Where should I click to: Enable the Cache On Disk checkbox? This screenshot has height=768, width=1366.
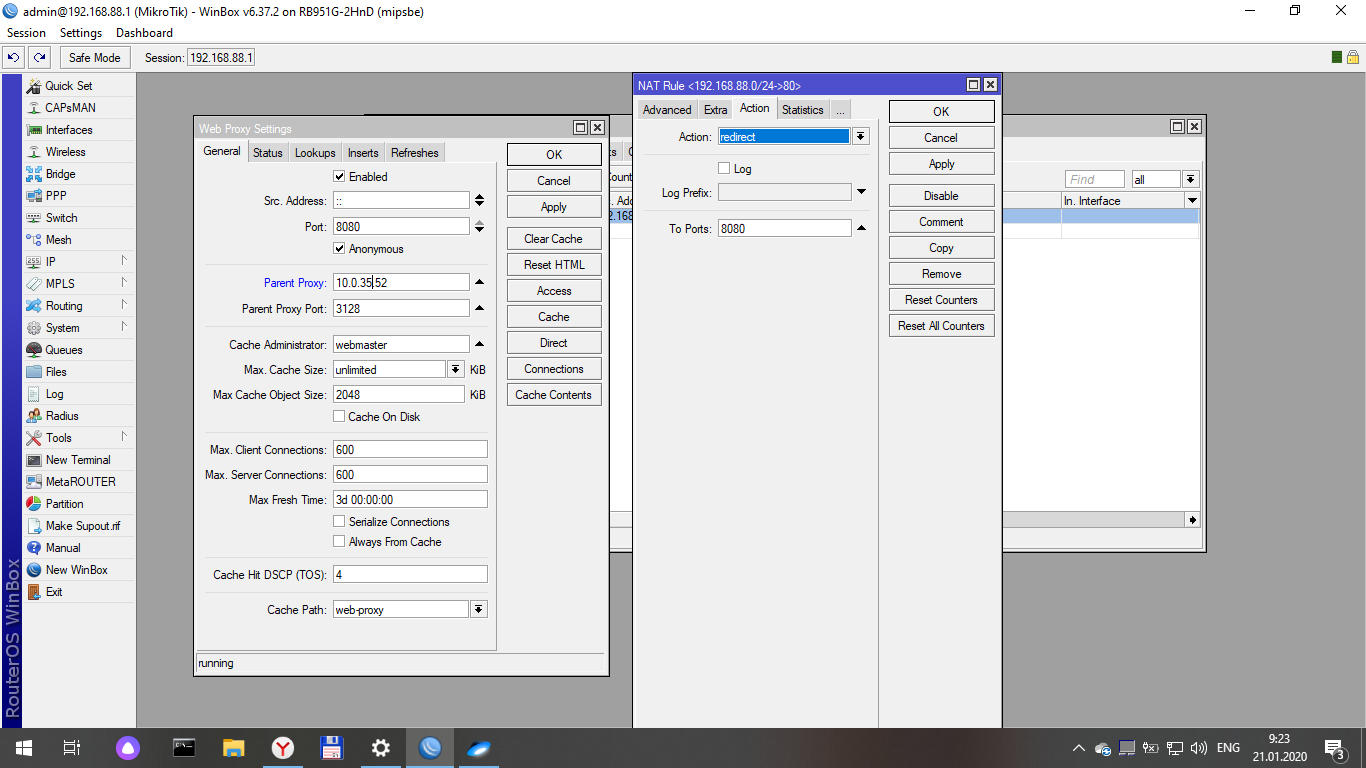[339, 417]
